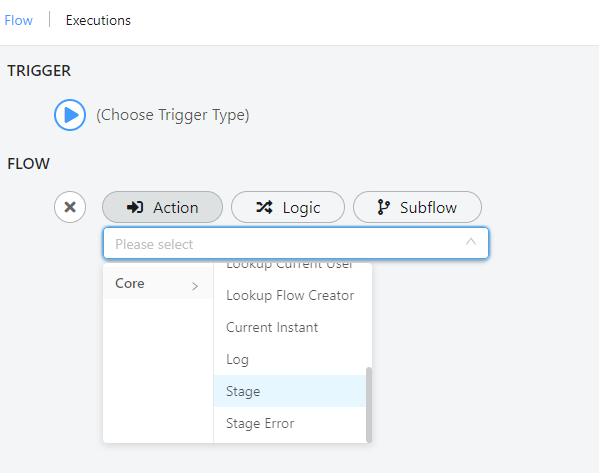
Task: Click the Choose Trigger Type text
Action: click(x=173, y=115)
